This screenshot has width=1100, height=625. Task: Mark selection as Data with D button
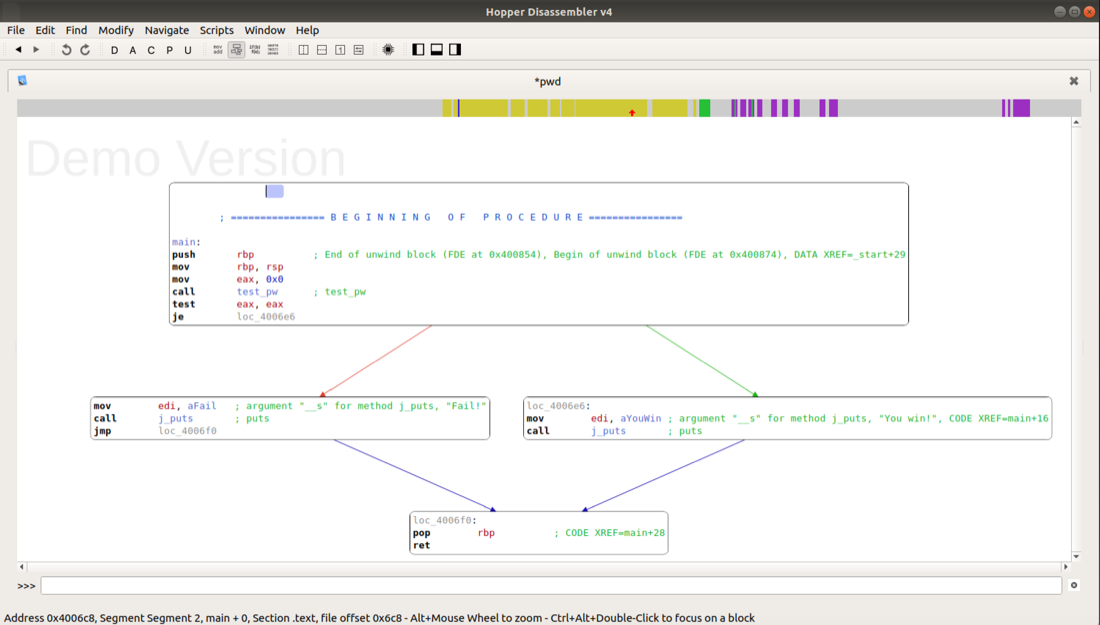pyautogui.click(x=114, y=50)
